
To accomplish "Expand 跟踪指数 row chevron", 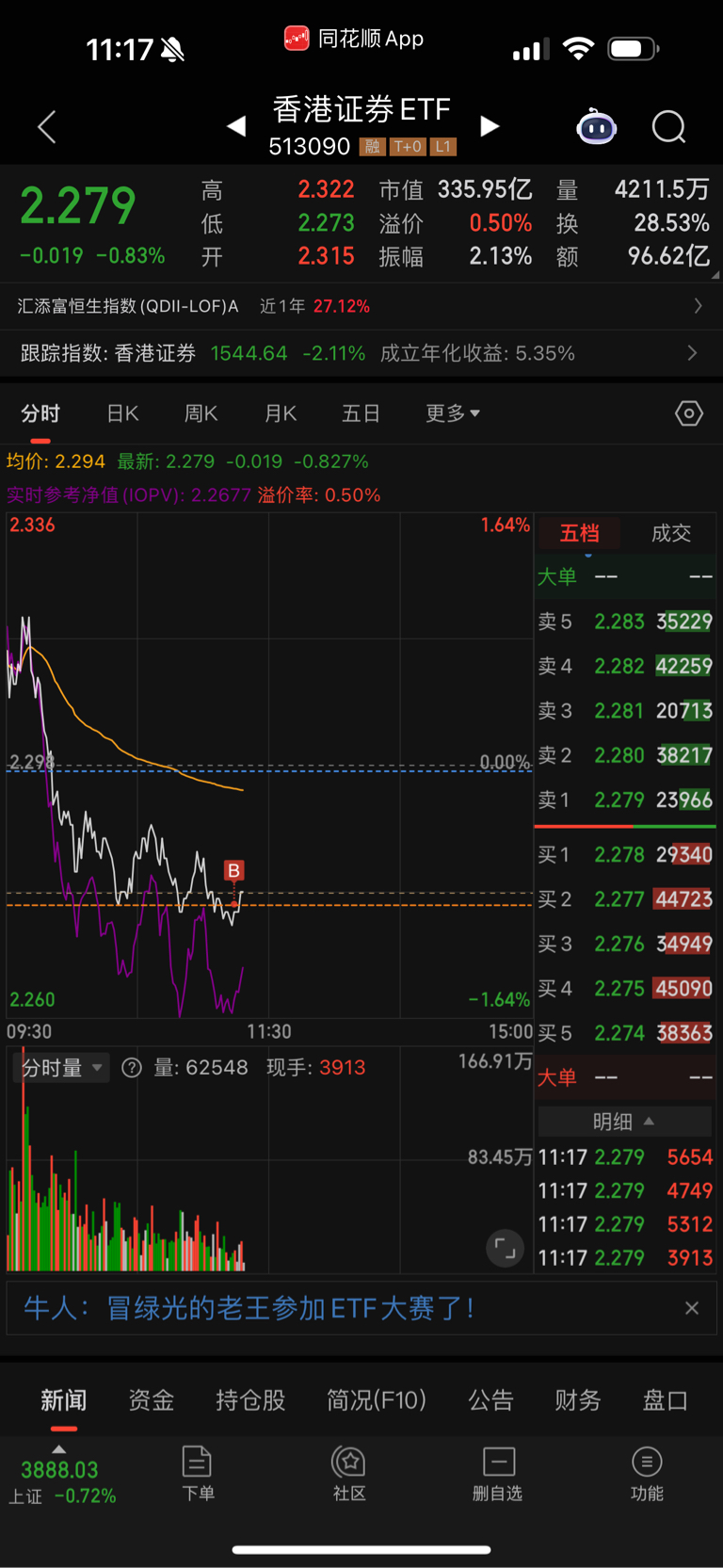I will tap(693, 353).
